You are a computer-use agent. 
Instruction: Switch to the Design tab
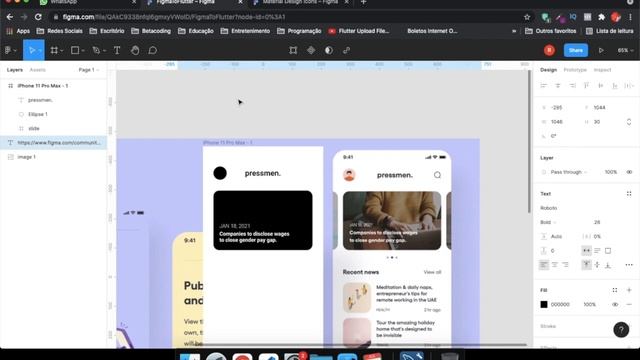pos(548,70)
